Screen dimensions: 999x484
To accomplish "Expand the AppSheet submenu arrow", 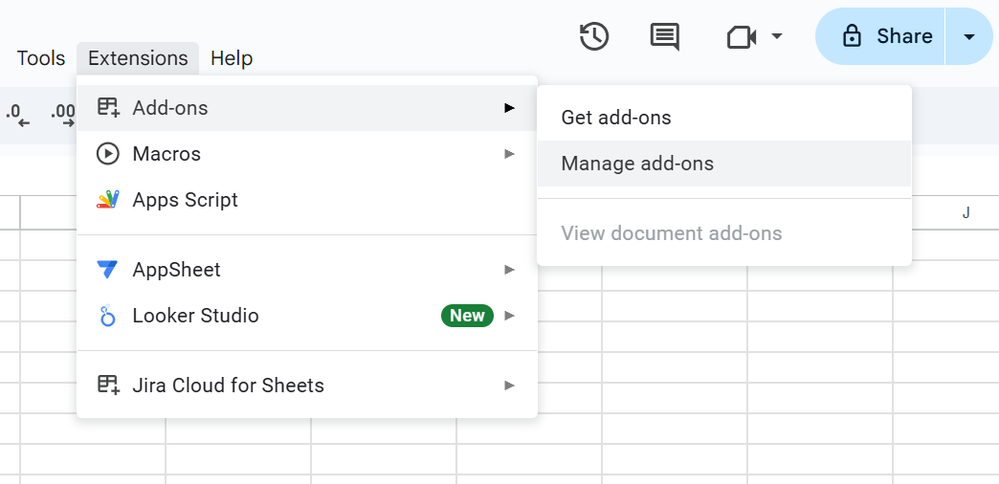I will pos(509,269).
